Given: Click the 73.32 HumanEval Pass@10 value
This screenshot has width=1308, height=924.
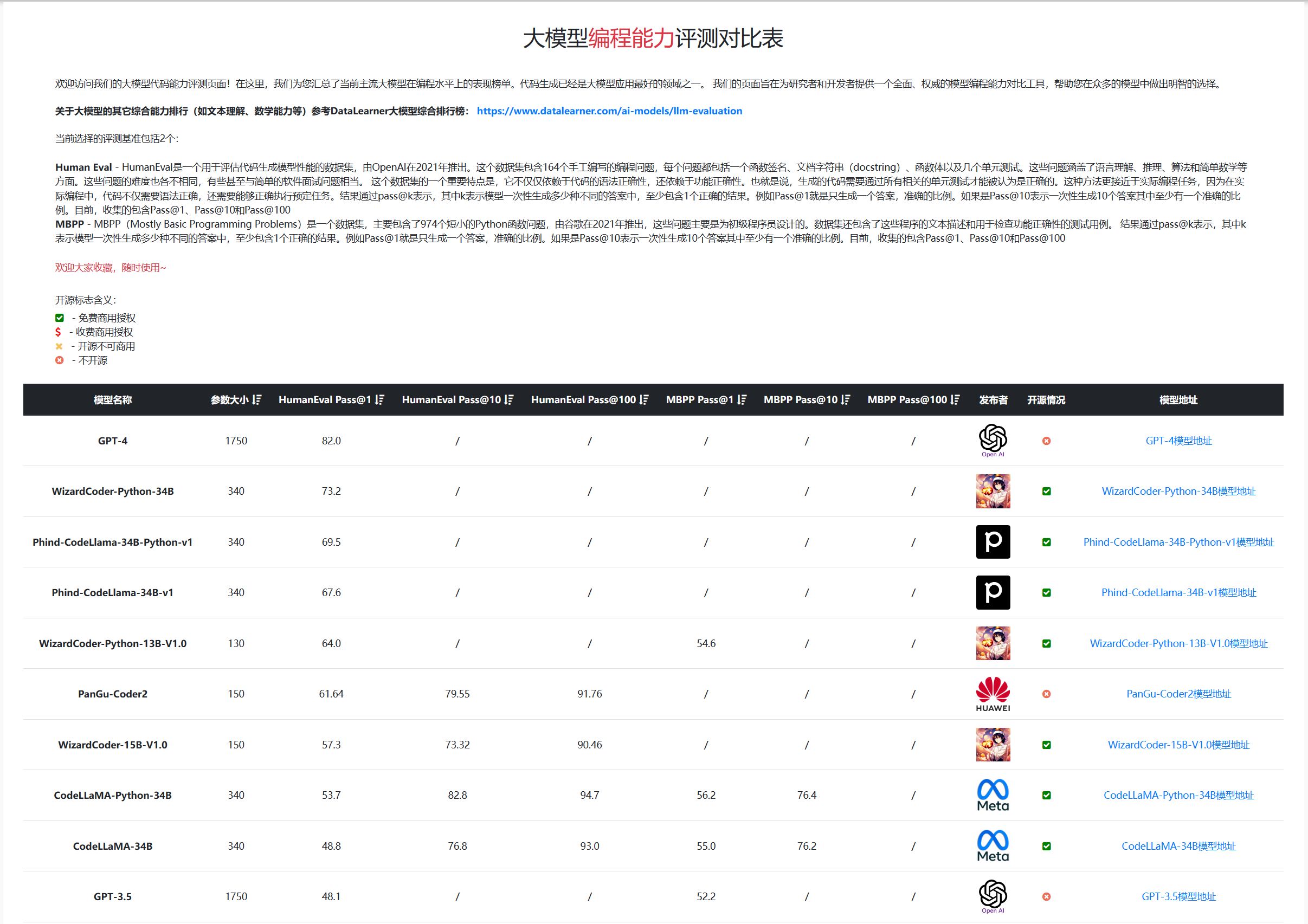Looking at the screenshot, I should pyautogui.click(x=458, y=745).
